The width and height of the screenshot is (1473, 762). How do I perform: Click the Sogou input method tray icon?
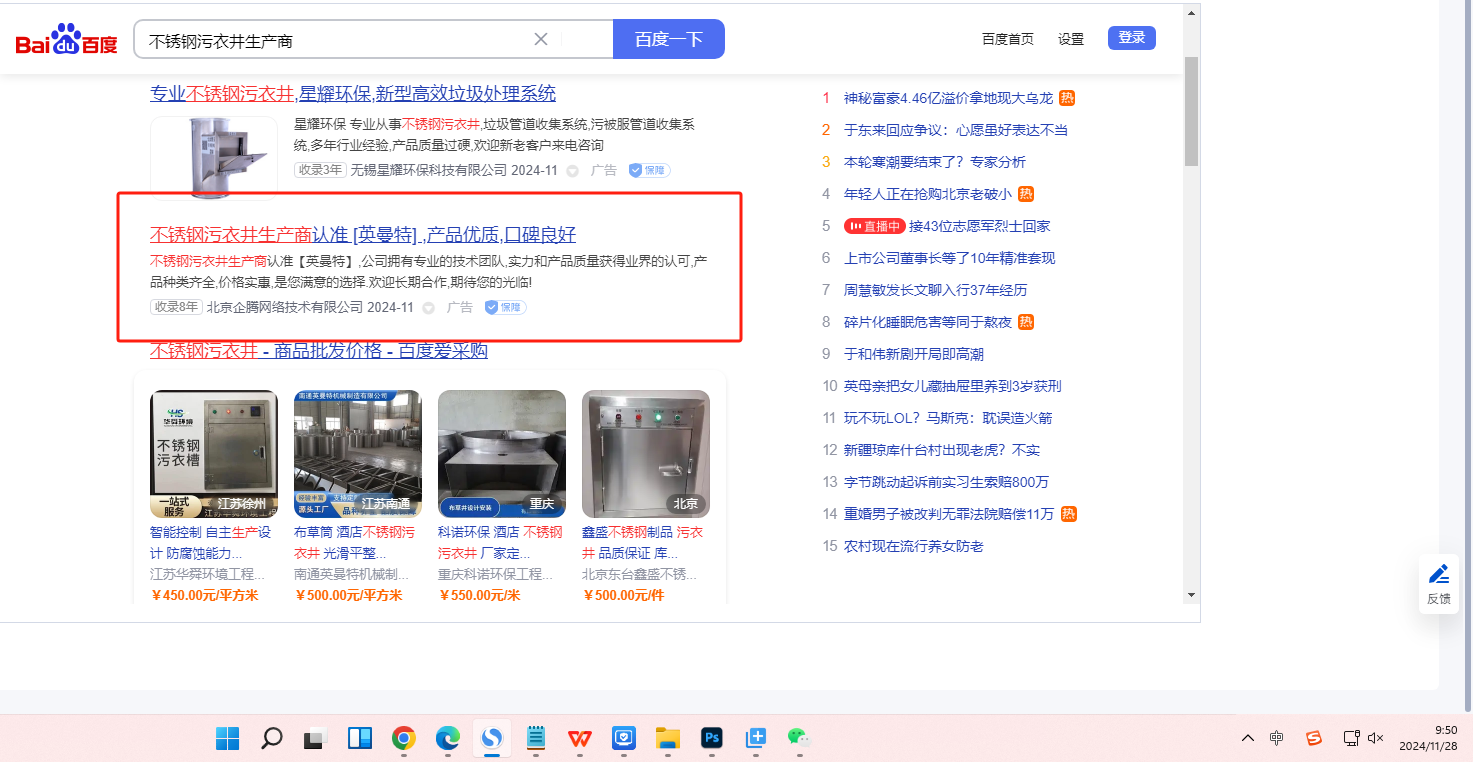click(1314, 738)
